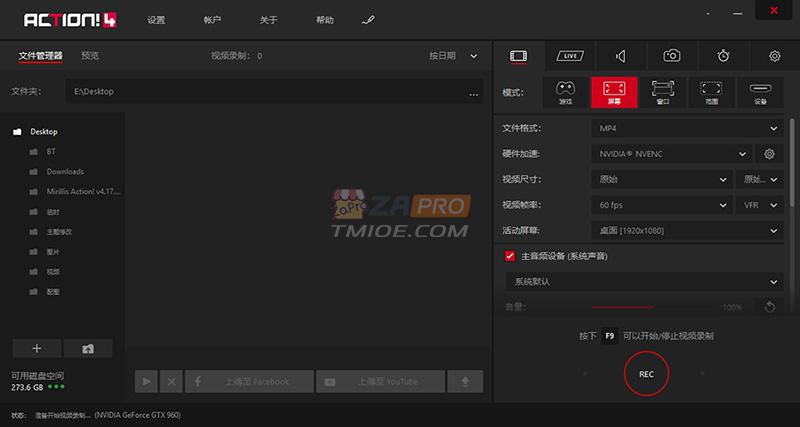Select the BT folder
800x427 pixels.
click(51, 152)
